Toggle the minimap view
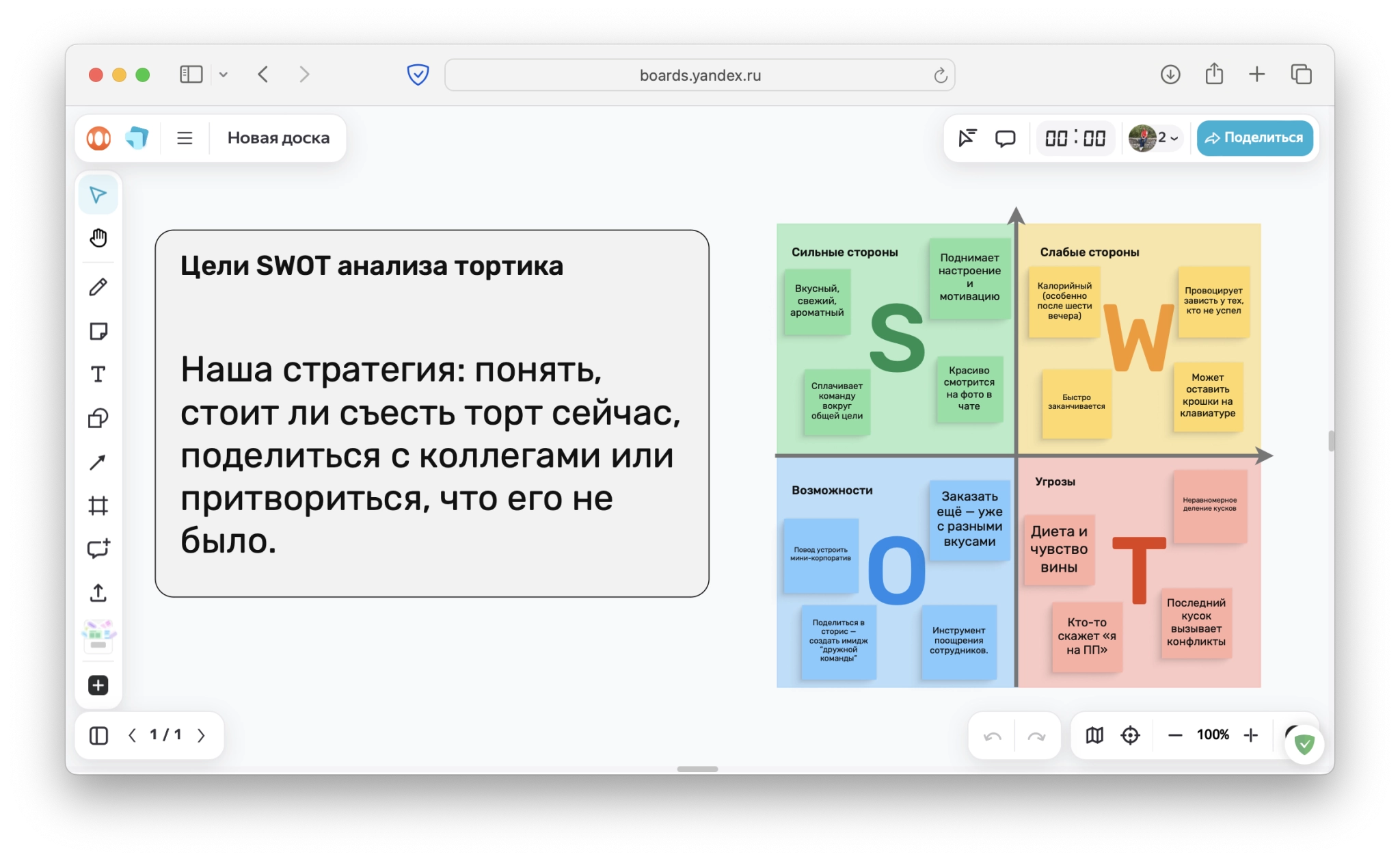The image size is (1400, 861). 1094,735
